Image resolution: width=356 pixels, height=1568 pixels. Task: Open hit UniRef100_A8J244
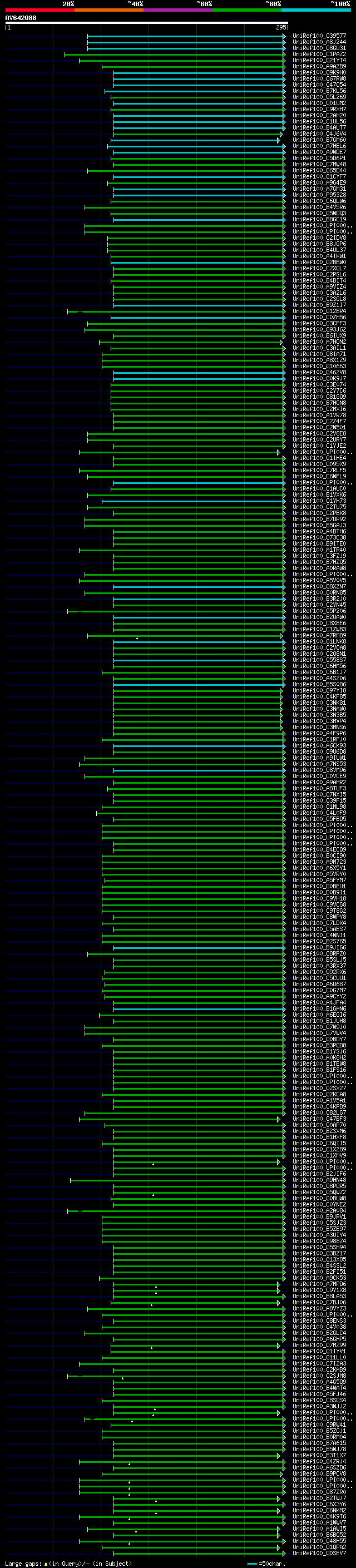point(319,42)
